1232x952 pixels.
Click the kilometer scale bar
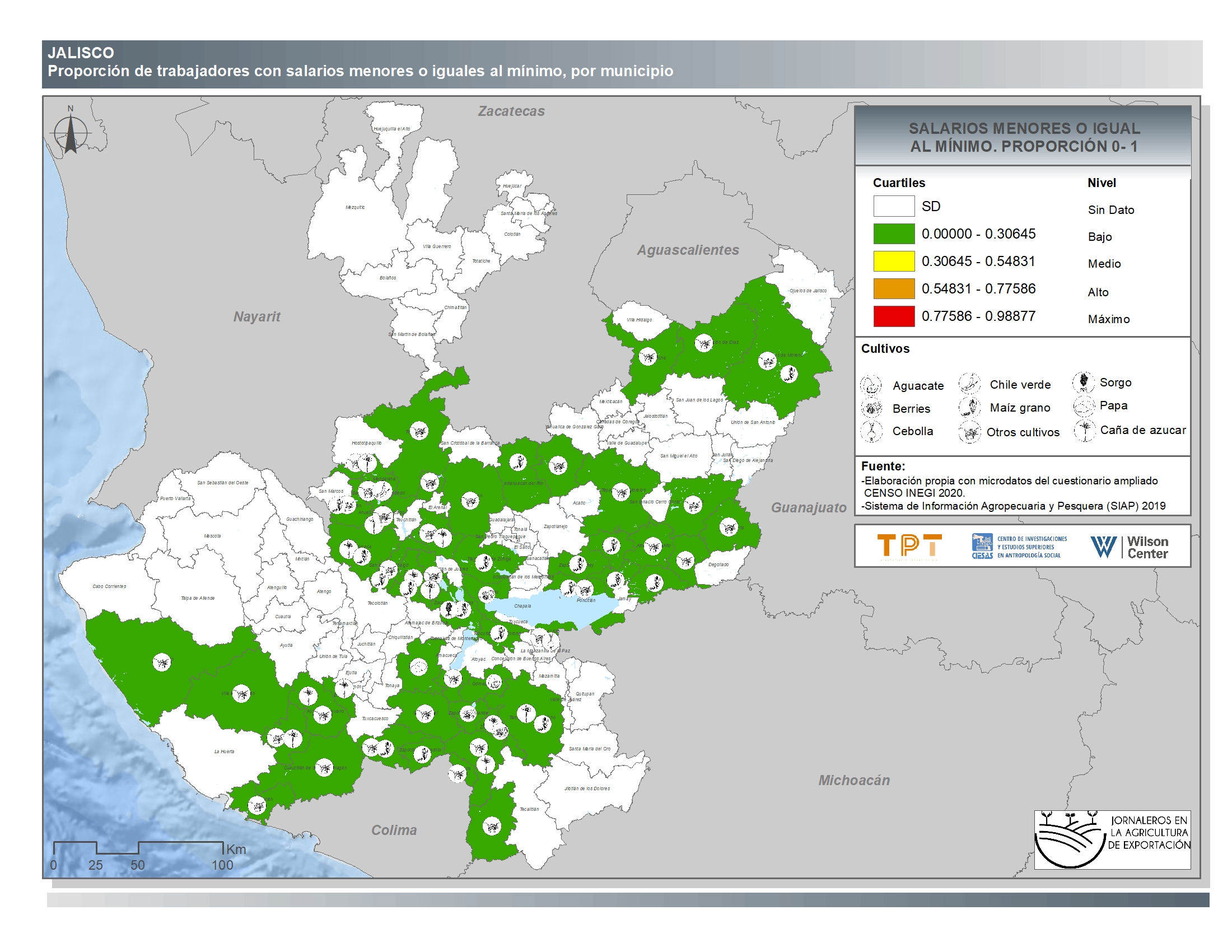point(138,848)
